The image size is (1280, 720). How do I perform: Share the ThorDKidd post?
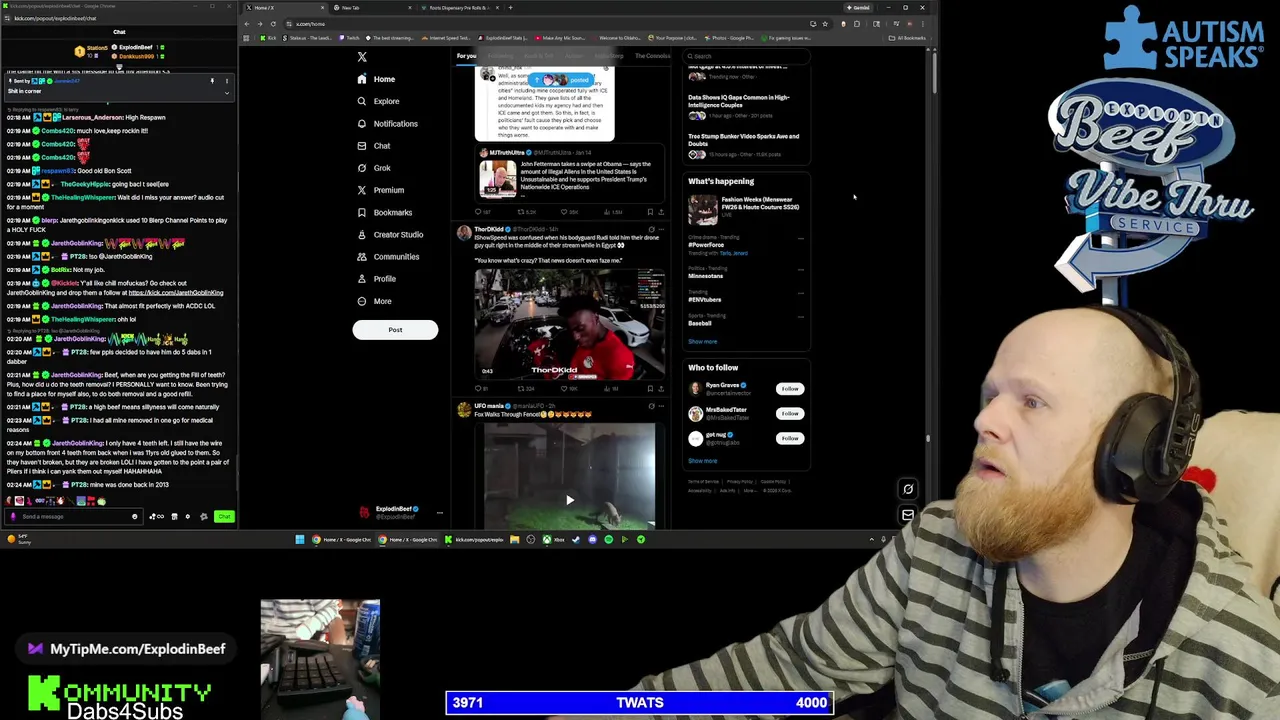[x=661, y=388]
